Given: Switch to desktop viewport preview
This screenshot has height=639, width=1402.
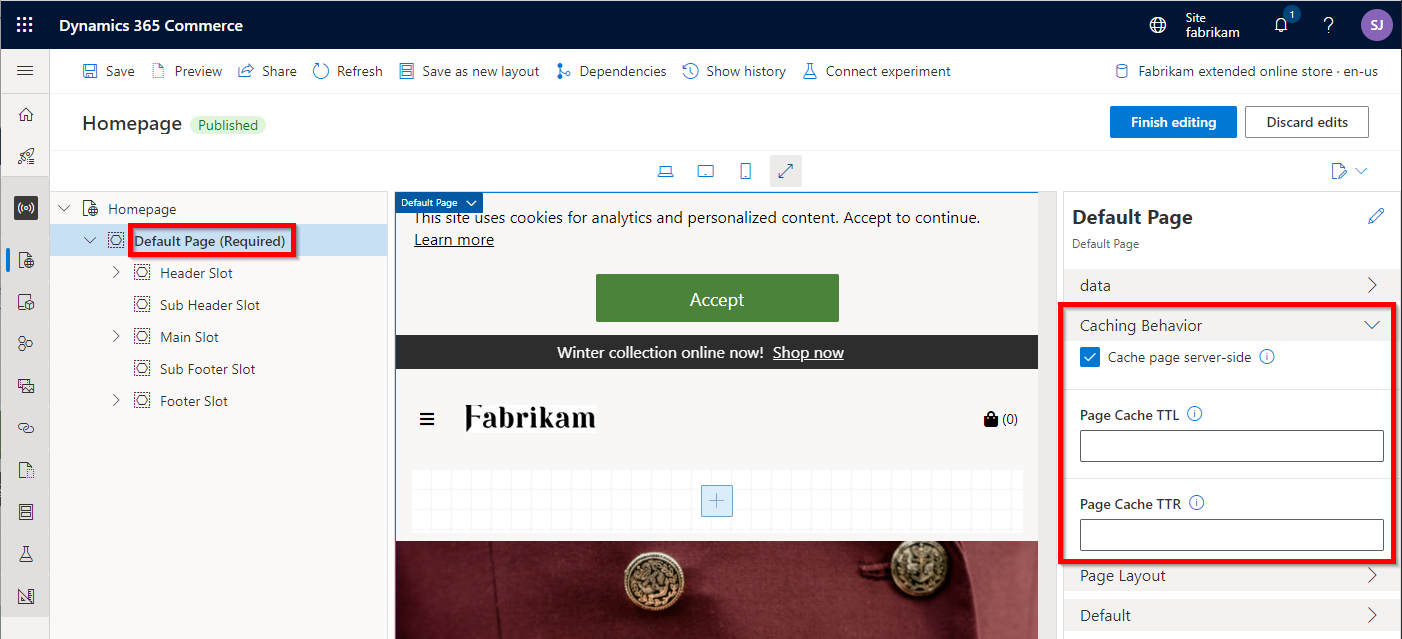Looking at the screenshot, I should coord(665,171).
